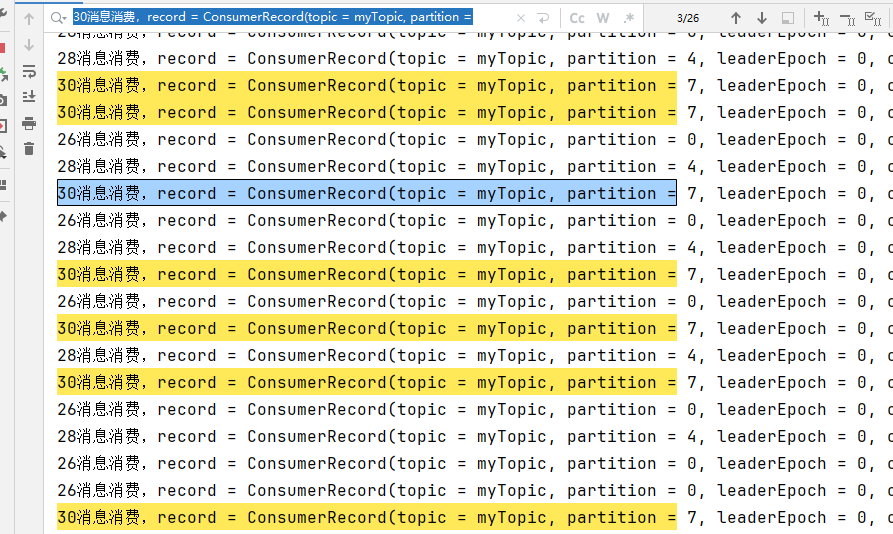Dump threads with camera icon
Screen dimensions: 893x534
click(x=2, y=100)
